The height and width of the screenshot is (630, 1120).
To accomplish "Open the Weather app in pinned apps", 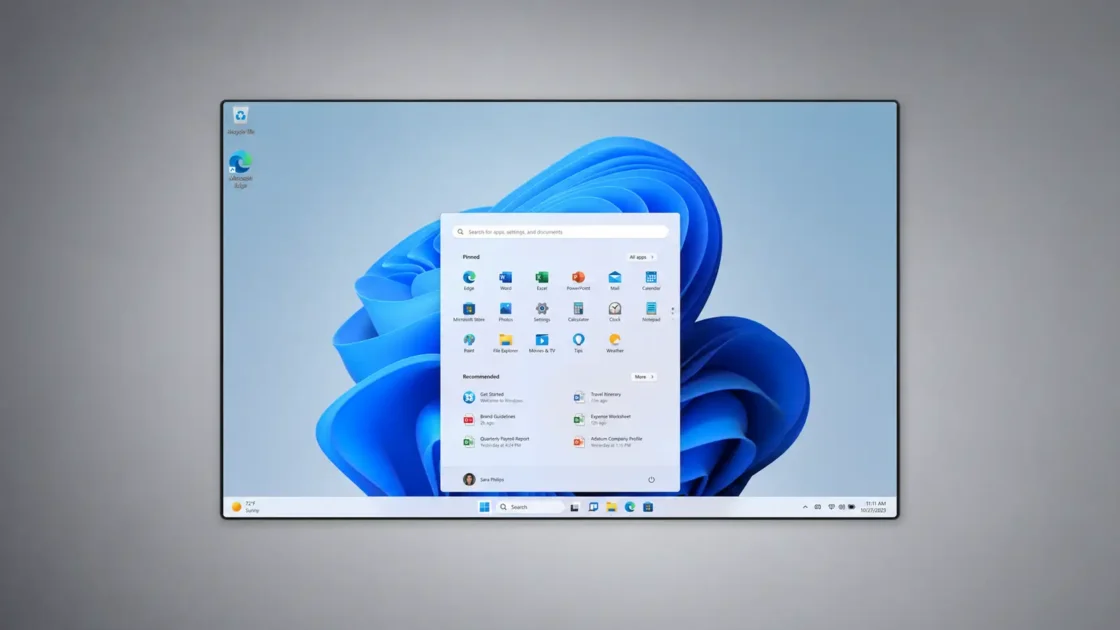I will point(614,343).
